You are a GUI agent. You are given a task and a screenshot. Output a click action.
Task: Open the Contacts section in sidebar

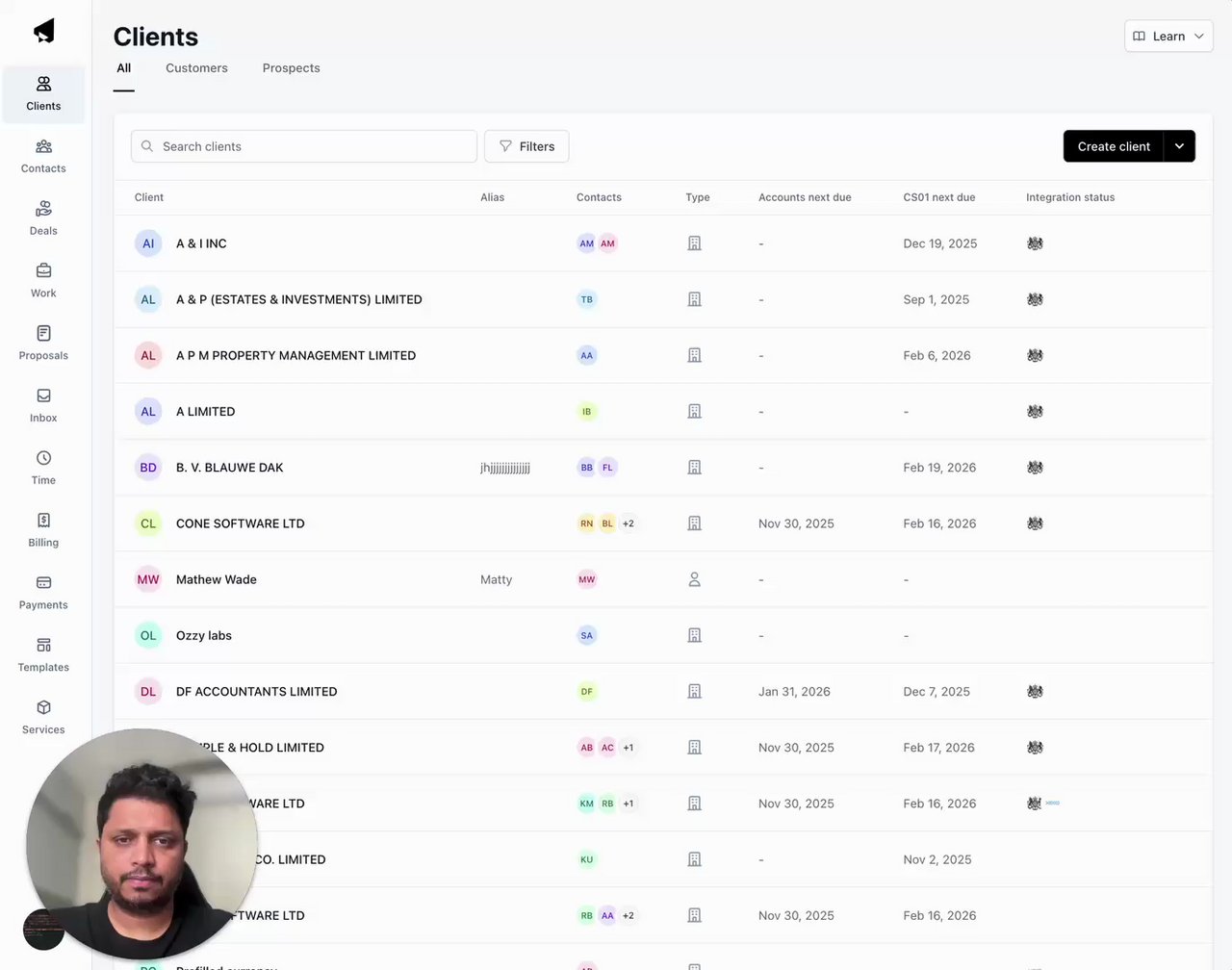point(43,157)
